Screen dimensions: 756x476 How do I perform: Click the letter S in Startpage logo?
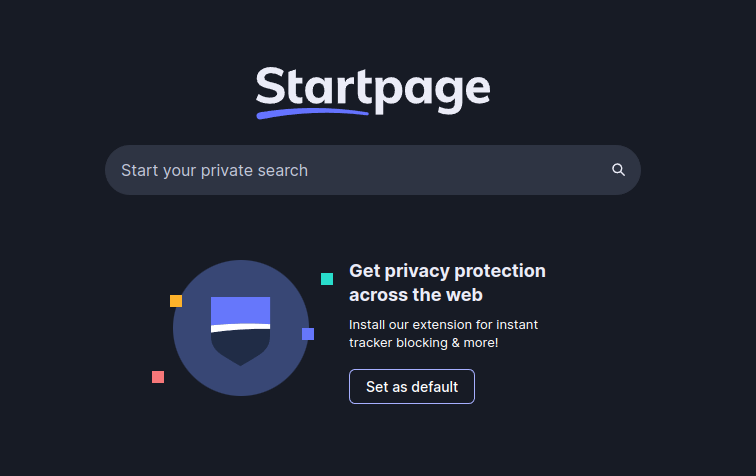pos(271,85)
